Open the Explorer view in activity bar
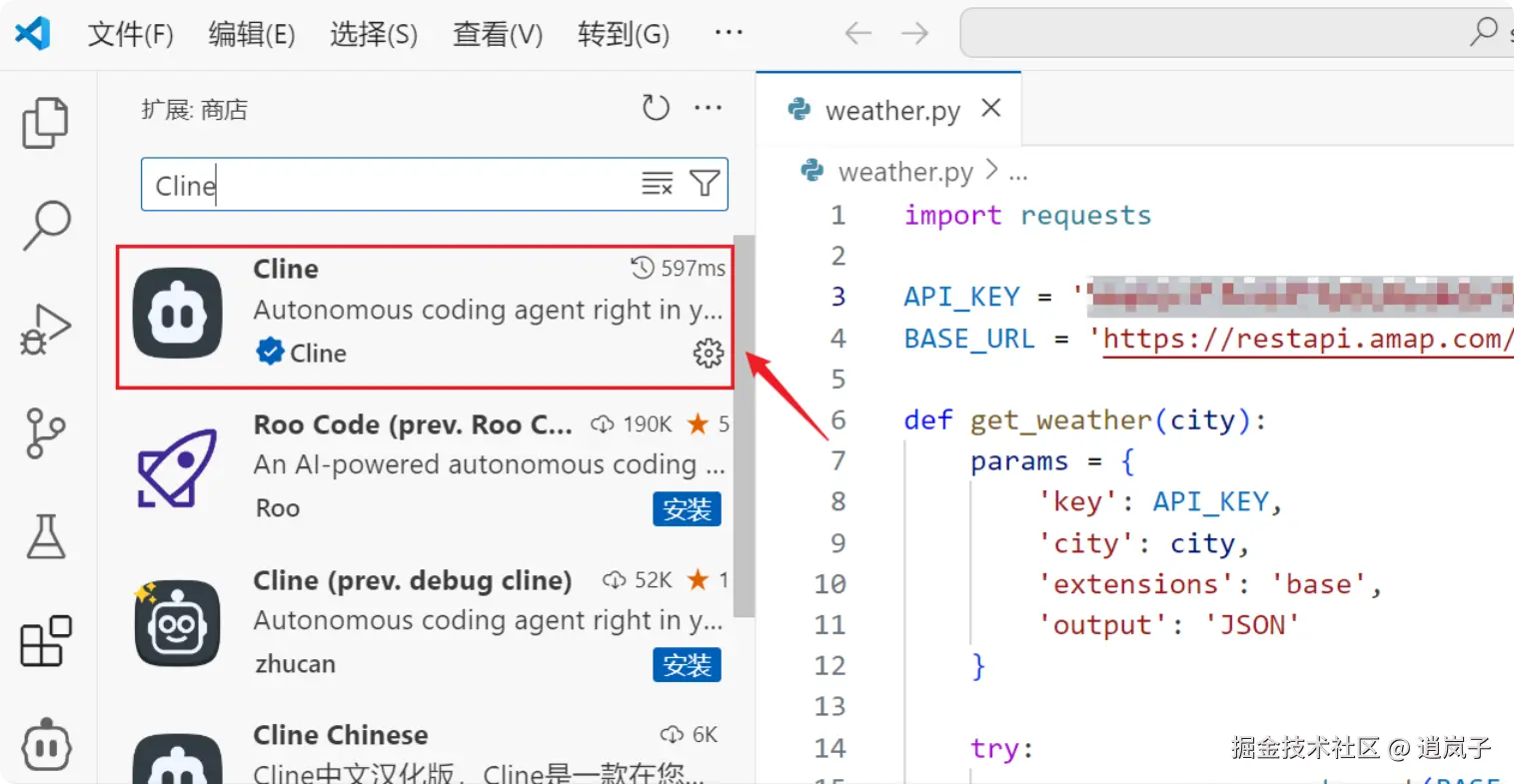 [x=45, y=123]
